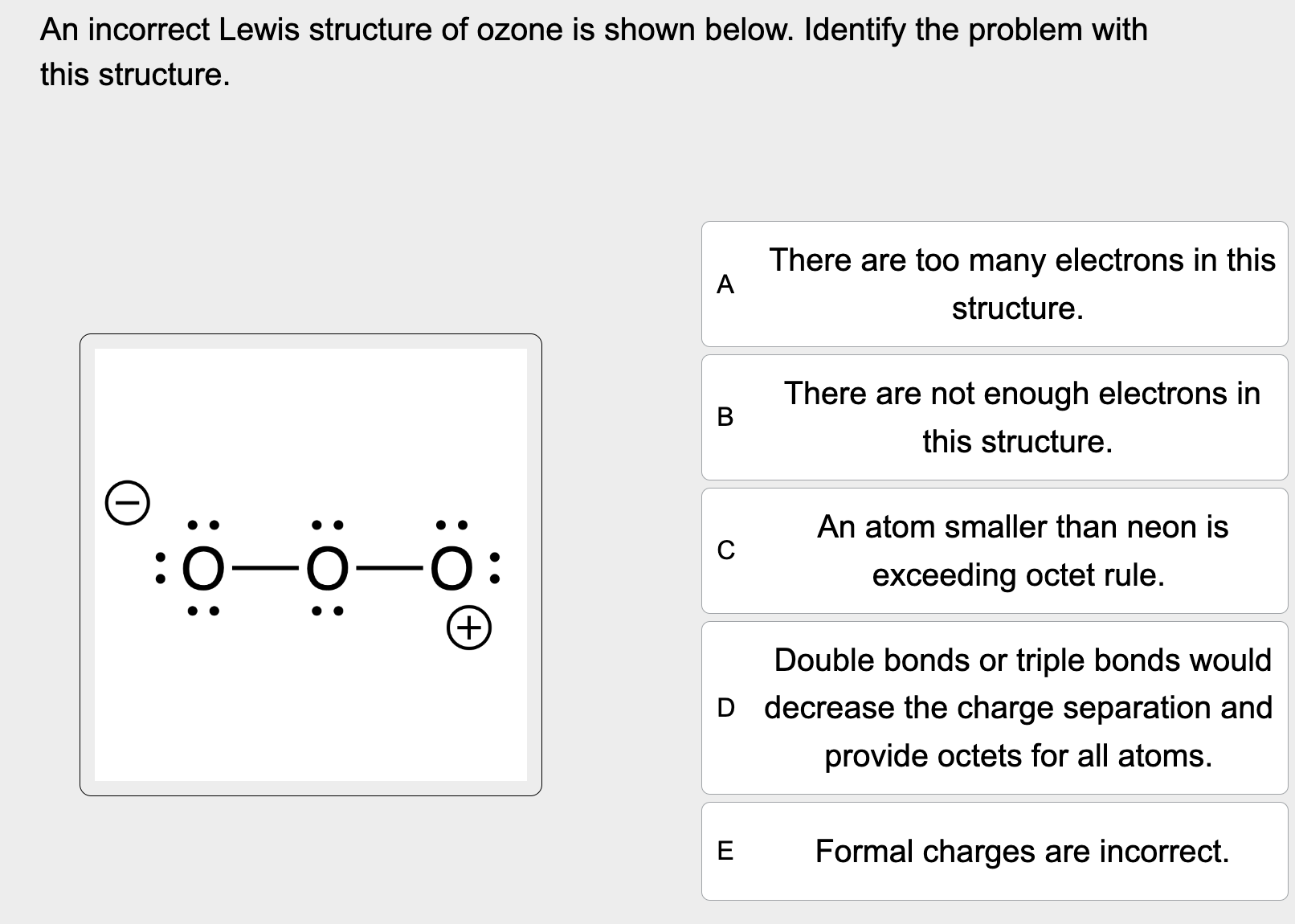This screenshot has height=924, width=1295.
Task: Select the Lewis structure image box
Action: (312, 564)
